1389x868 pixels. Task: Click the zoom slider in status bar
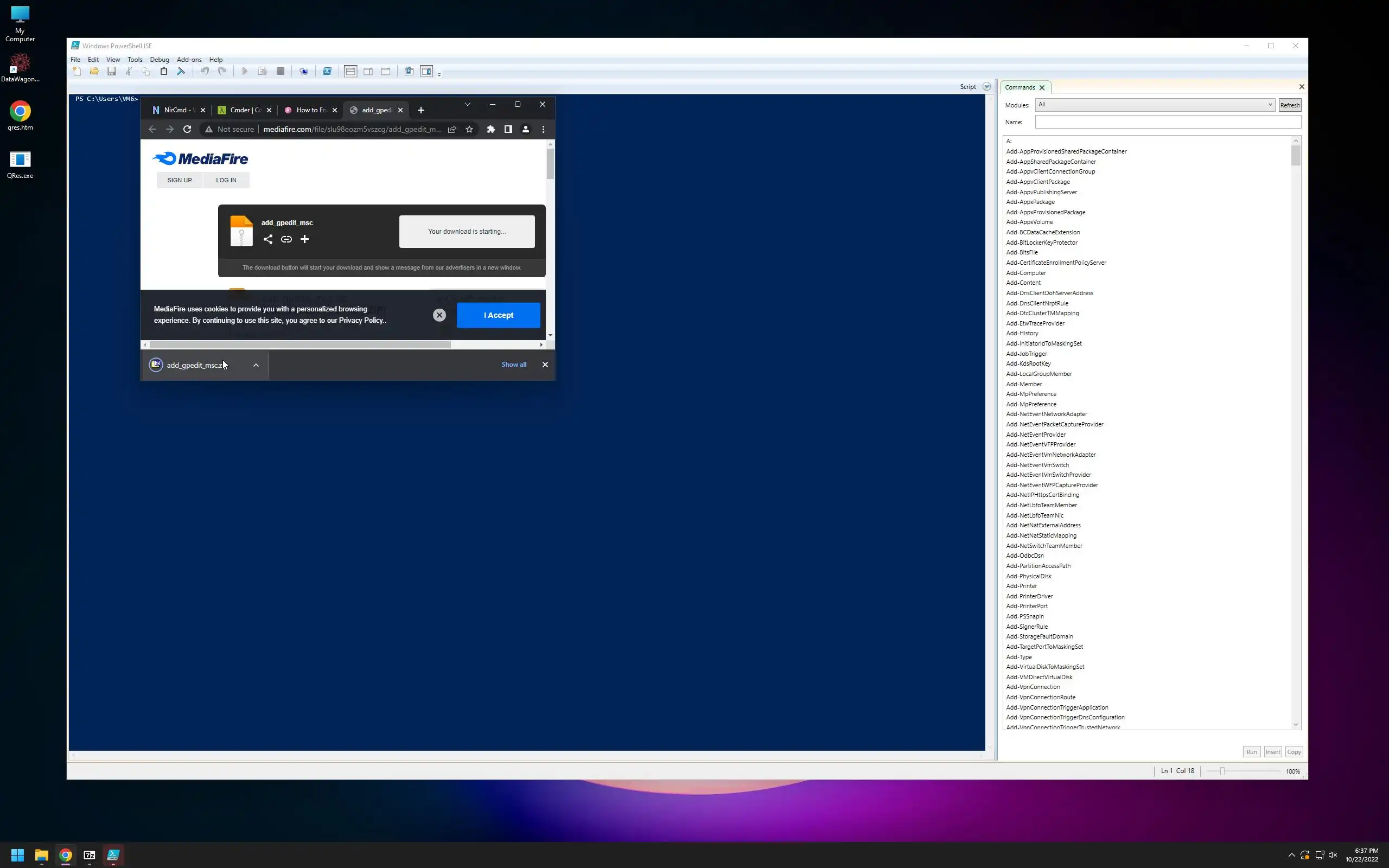pyautogui.click(x=1222, y=771)
